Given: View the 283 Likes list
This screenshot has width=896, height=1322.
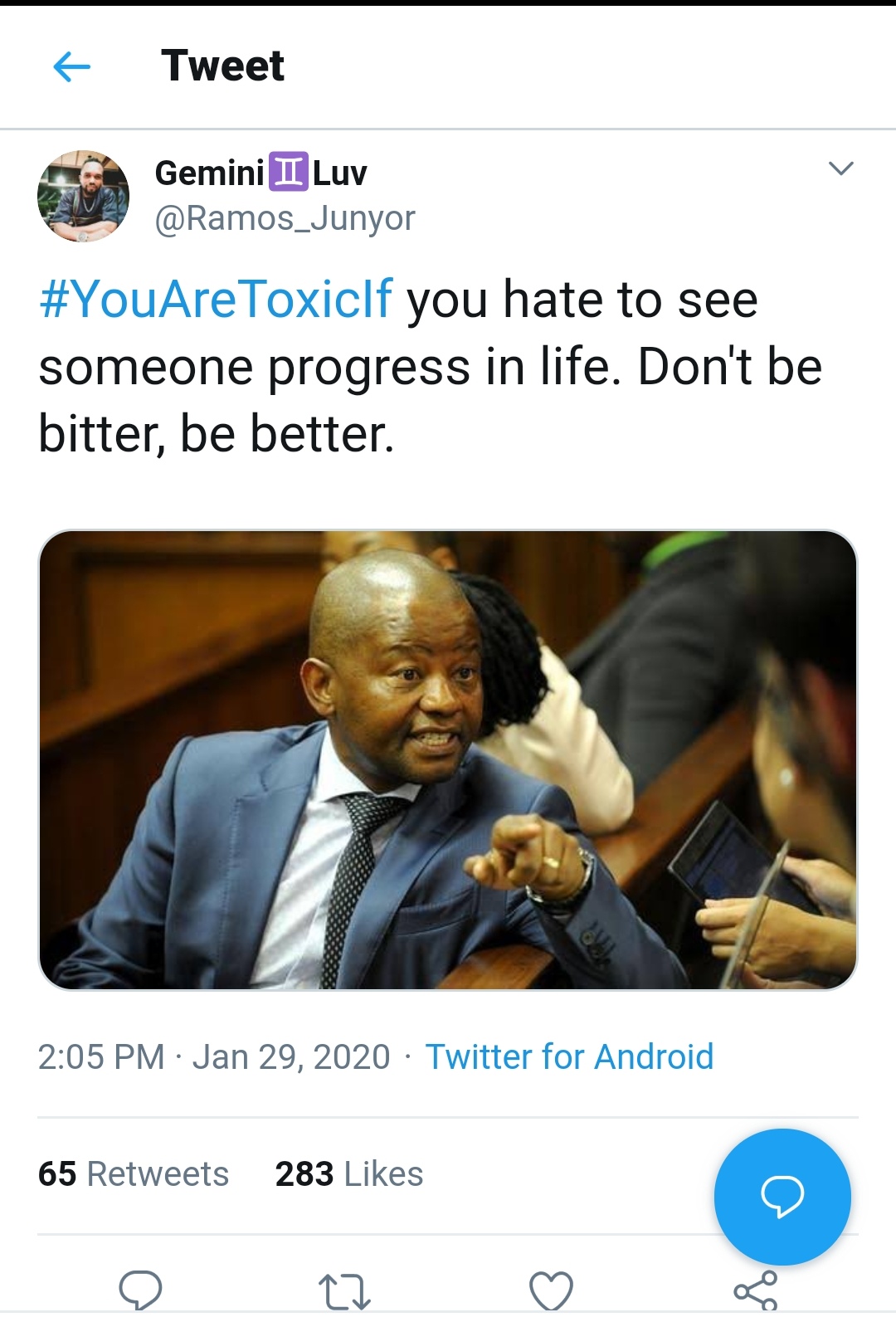Looking at the screenshot, I should coord(348,1173).
